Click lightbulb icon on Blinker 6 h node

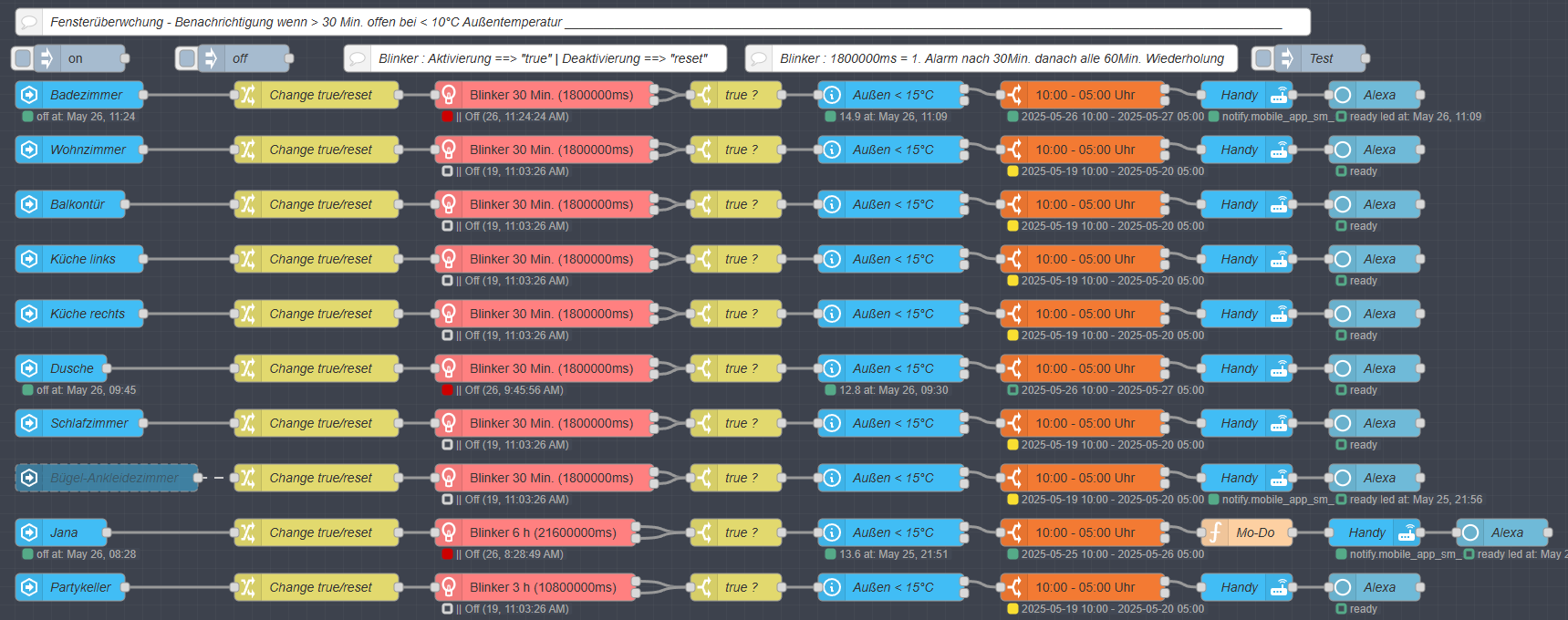point(449,532)
